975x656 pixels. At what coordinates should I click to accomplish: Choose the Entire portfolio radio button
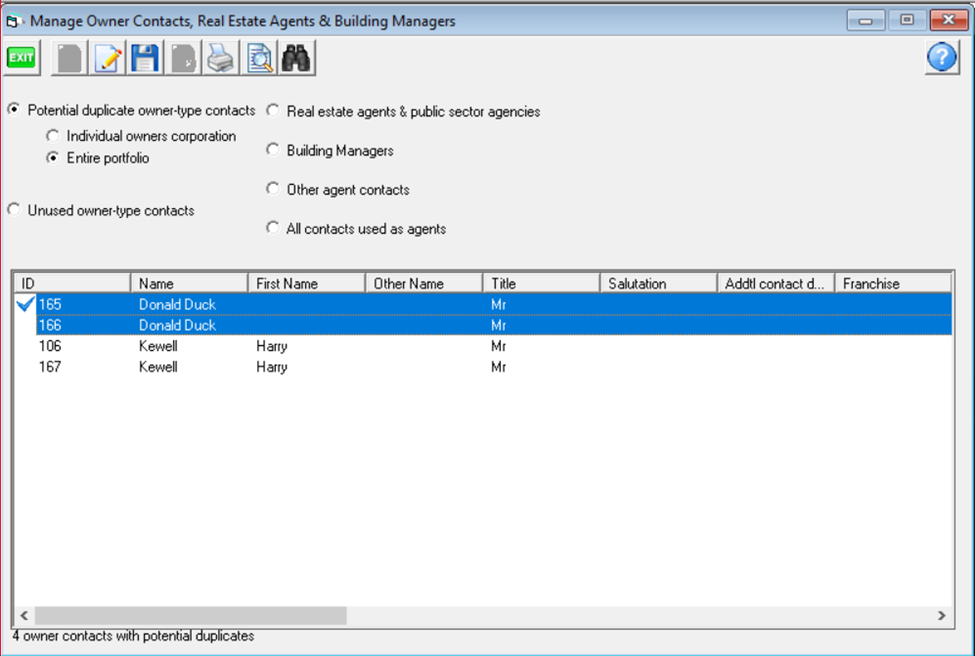click(53, 158)
